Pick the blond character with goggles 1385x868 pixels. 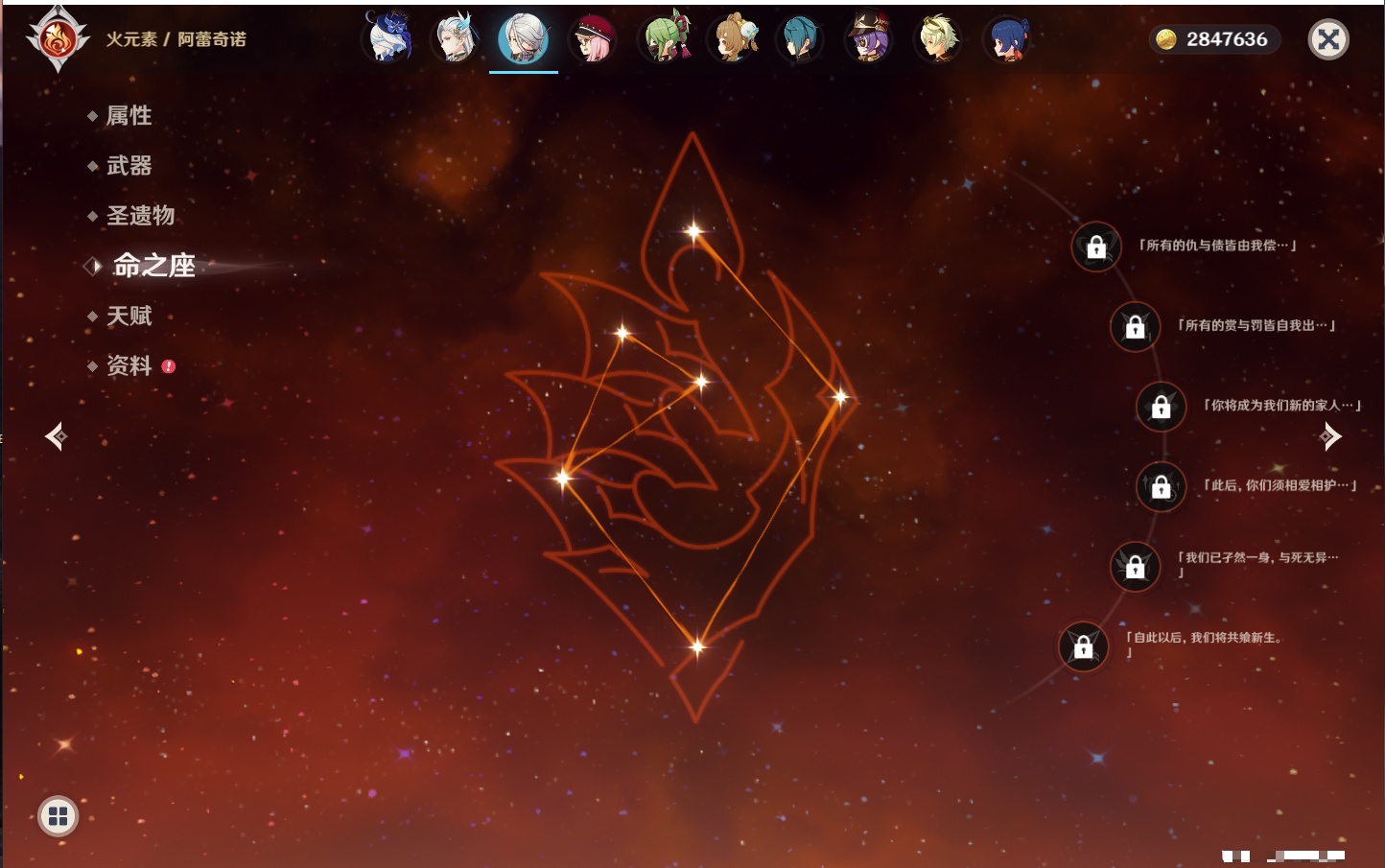point(938,38)
